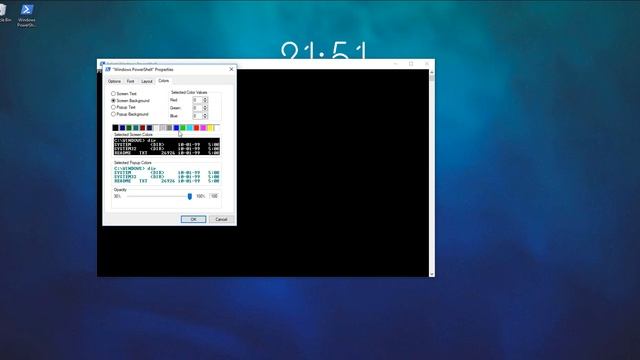The height and width of the screenshot is (360, 640).
Task: Pick the yellow color swatch
Action: tap(210, 128)
